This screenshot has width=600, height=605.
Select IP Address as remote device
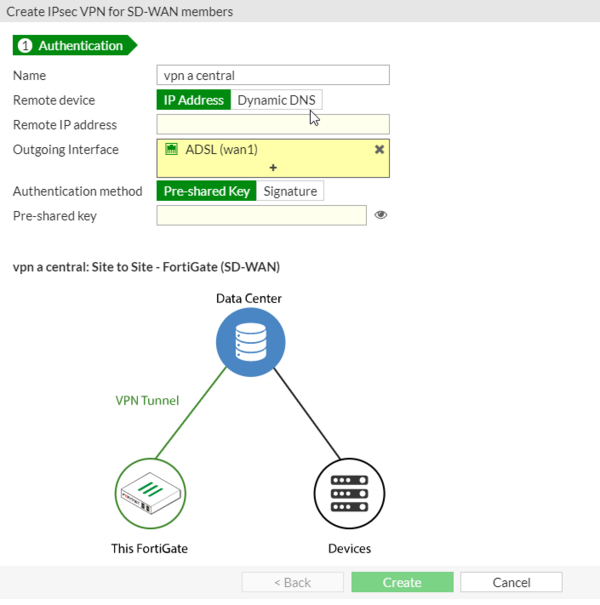click(x=194, y=100)
